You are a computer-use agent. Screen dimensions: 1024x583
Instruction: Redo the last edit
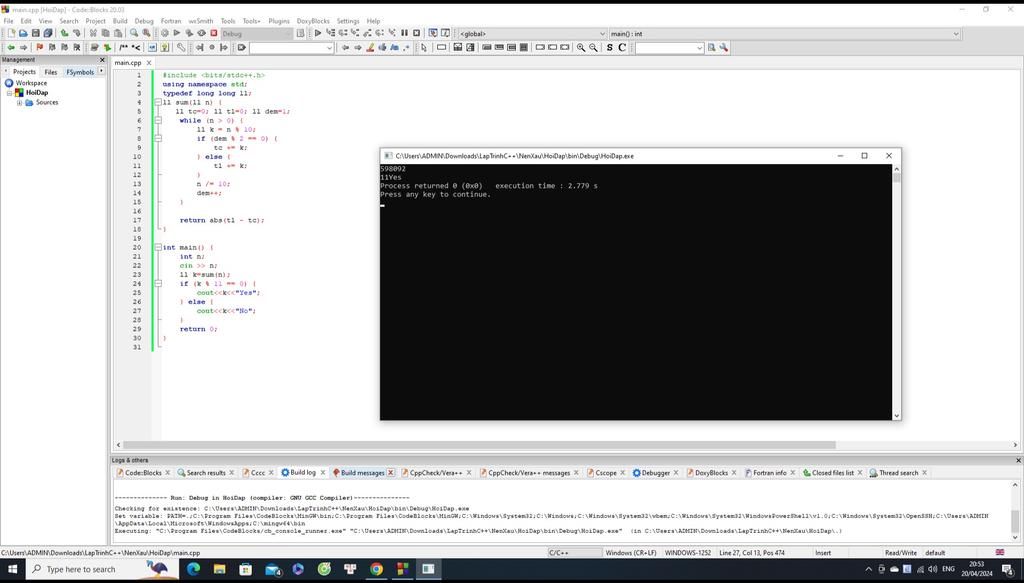point(76,33)
